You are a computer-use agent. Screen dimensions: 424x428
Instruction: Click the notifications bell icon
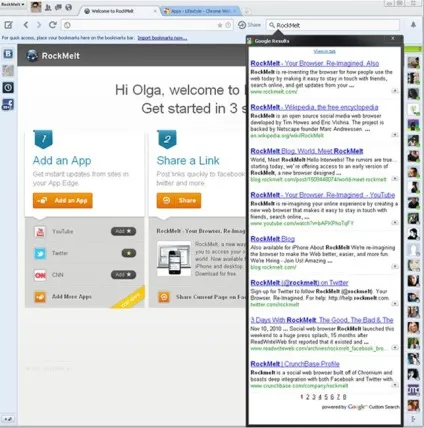pyautogui.click(x=413, y=25)
